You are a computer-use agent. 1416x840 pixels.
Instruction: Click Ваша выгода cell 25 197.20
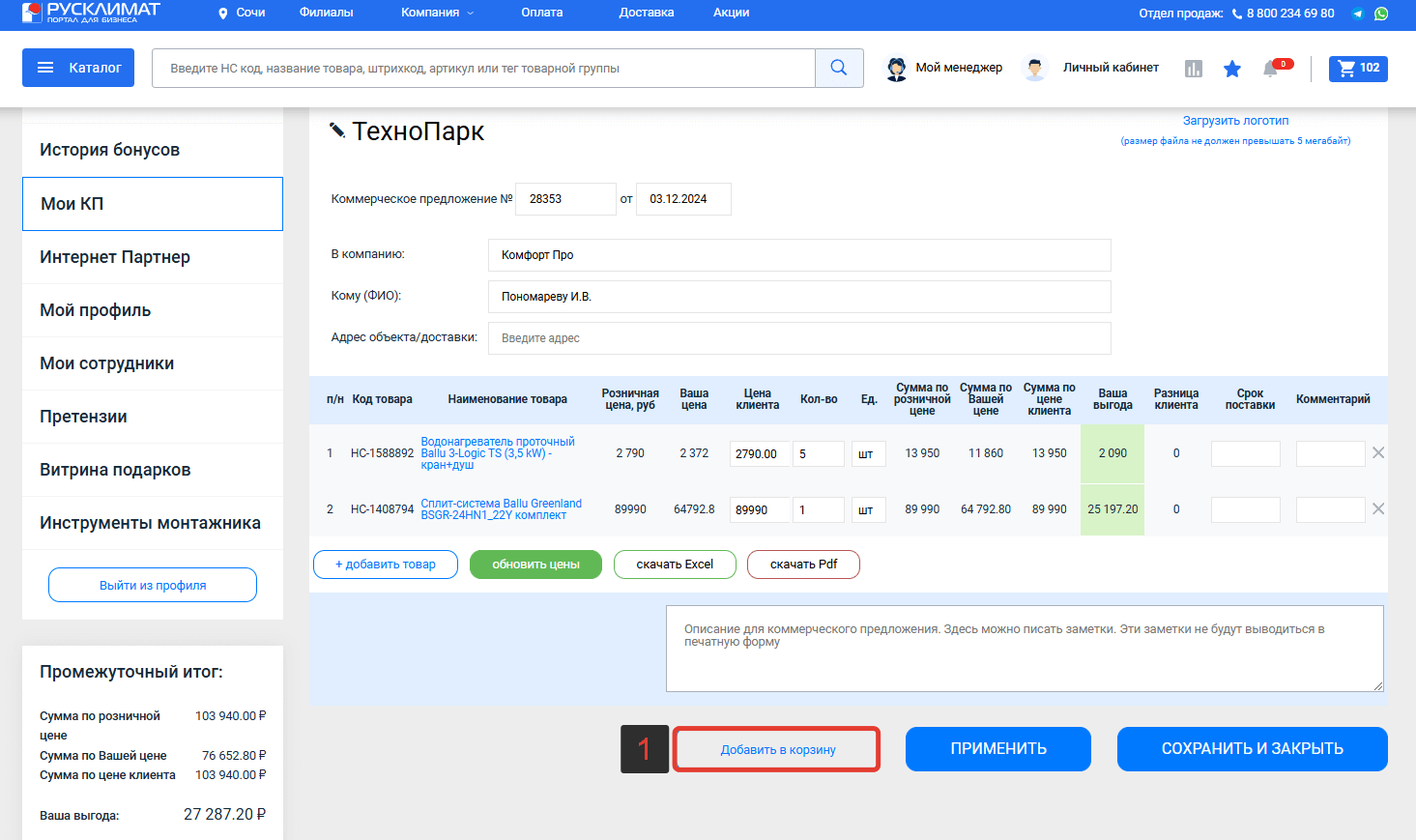coord(1113,509)
